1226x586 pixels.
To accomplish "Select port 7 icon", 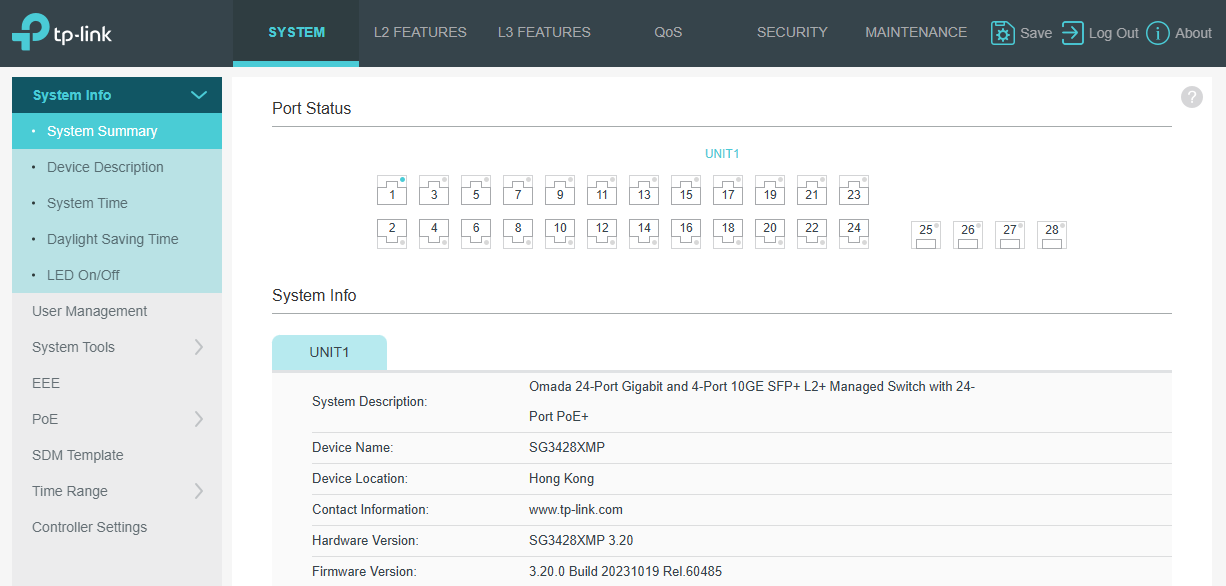I will click(x=518, y=190).
